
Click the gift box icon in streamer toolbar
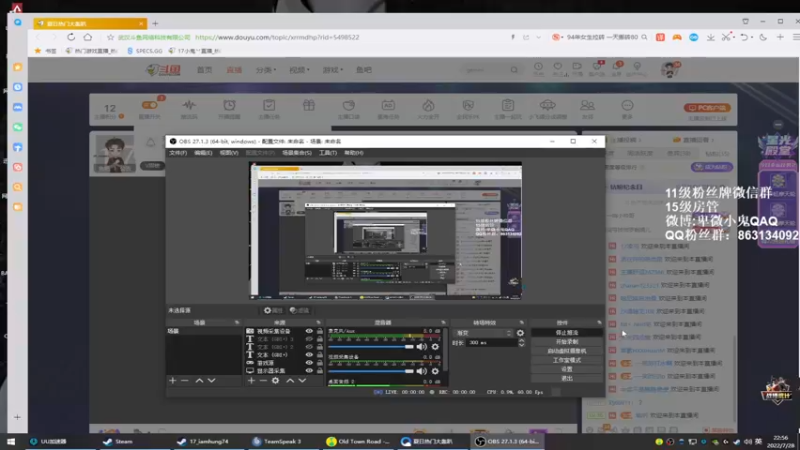point(309,106)
